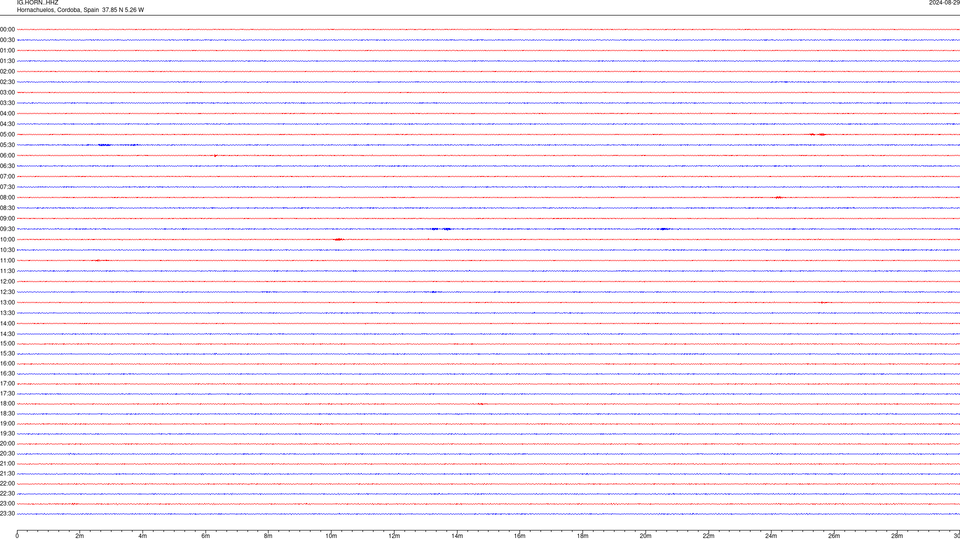
Task: Select the 03:00 trace time label
Action: (x=7, y=92)
